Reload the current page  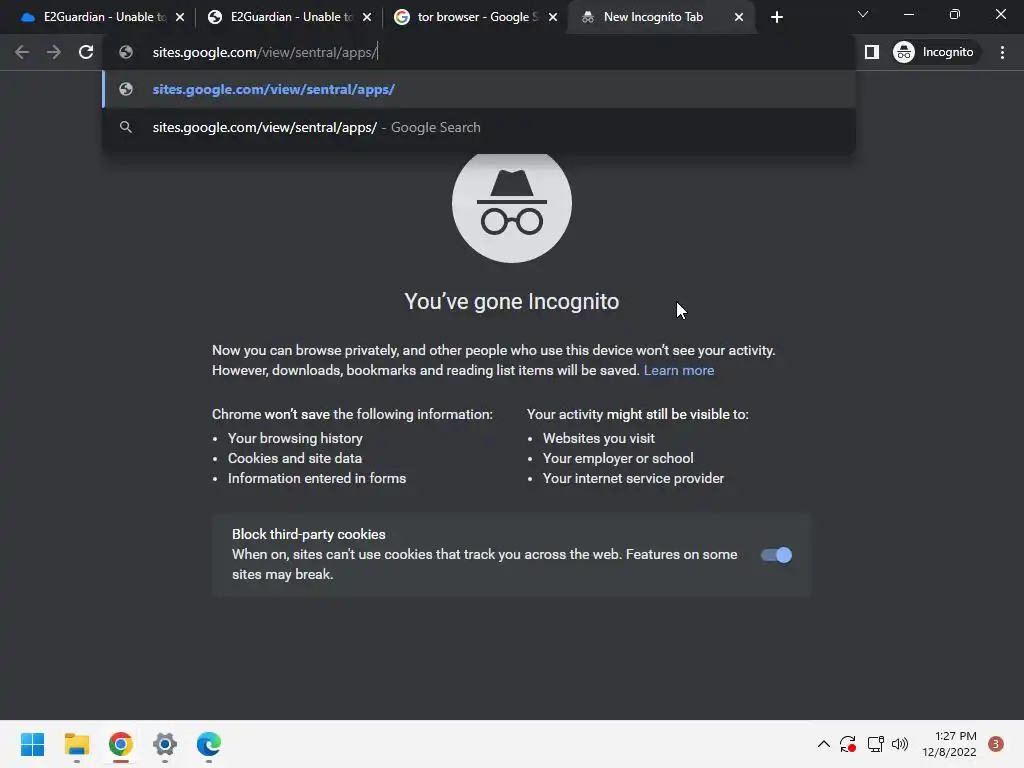[x=86, y=52]
